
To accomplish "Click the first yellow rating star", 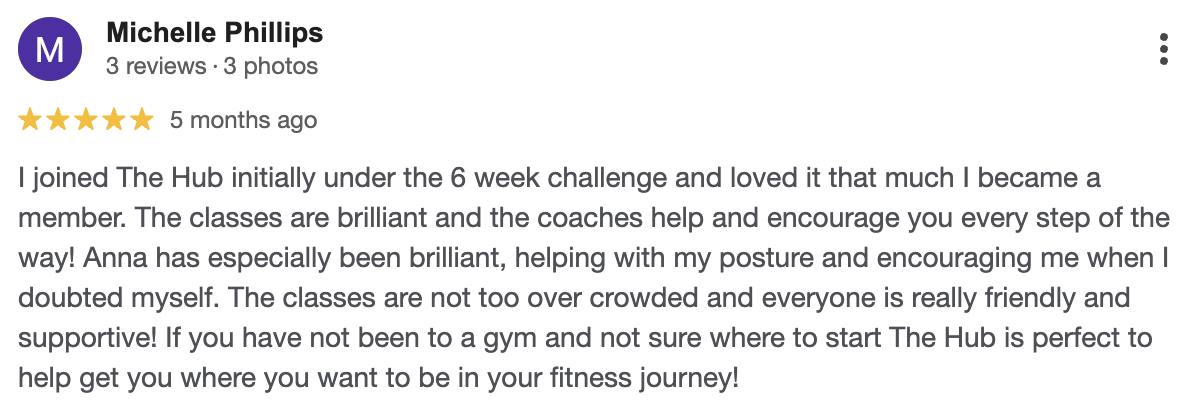I will click(30, 121).
